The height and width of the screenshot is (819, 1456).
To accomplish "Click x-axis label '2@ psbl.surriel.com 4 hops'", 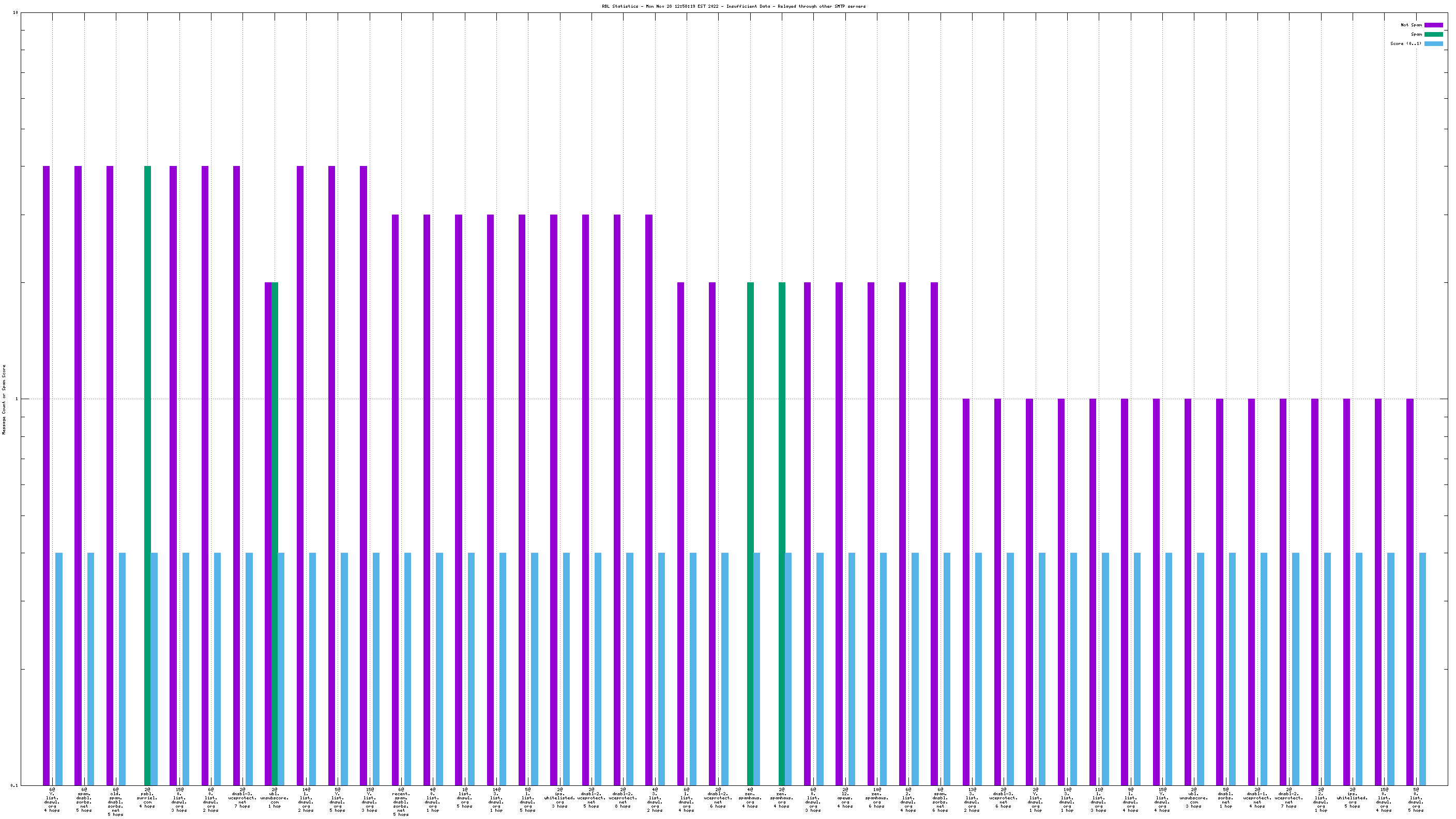I will tap(147, 797).
